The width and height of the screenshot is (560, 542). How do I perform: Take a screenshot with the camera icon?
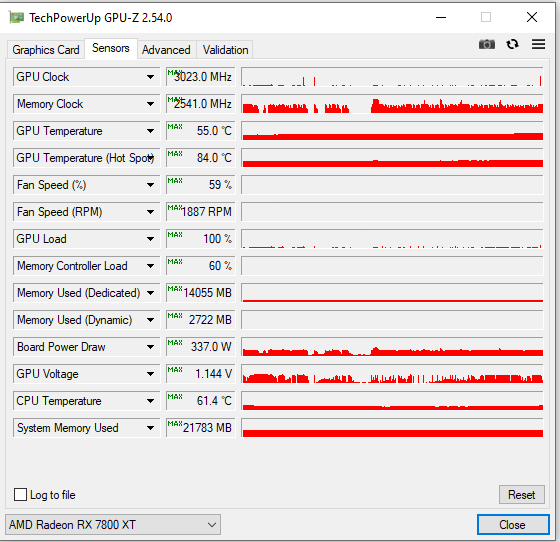487,44
